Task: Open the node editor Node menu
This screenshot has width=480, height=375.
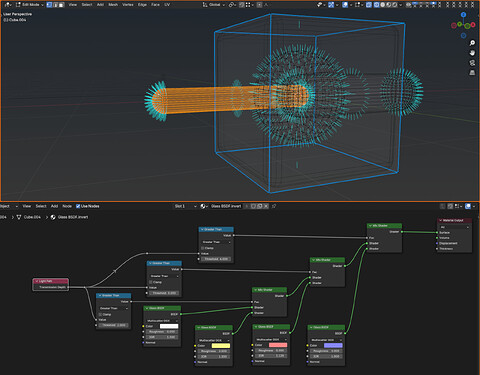Action: click(67, 206)
